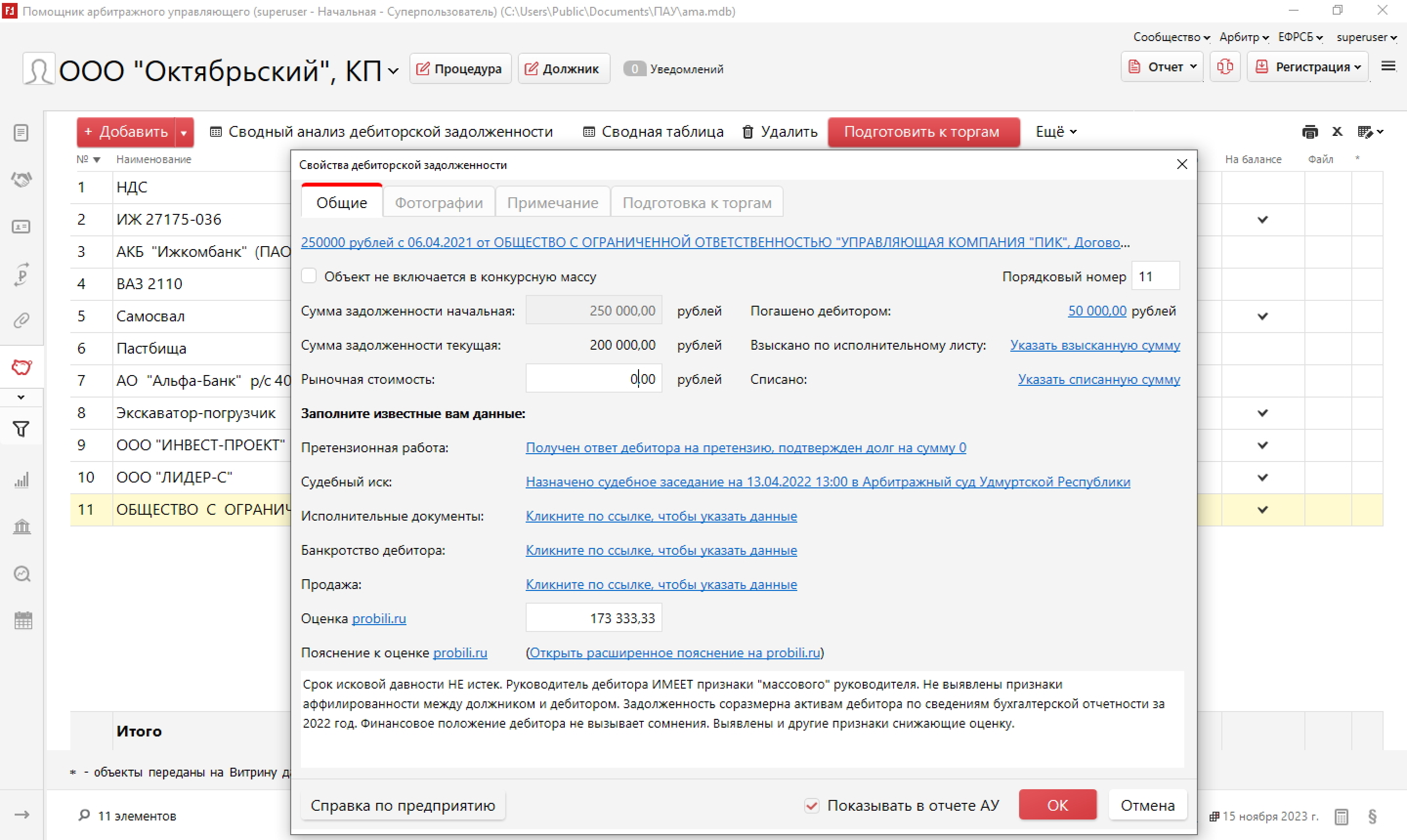Open the table settings dropdown icon
The height and width of the screenshot is (840, 1407).
coord(1370,132)
